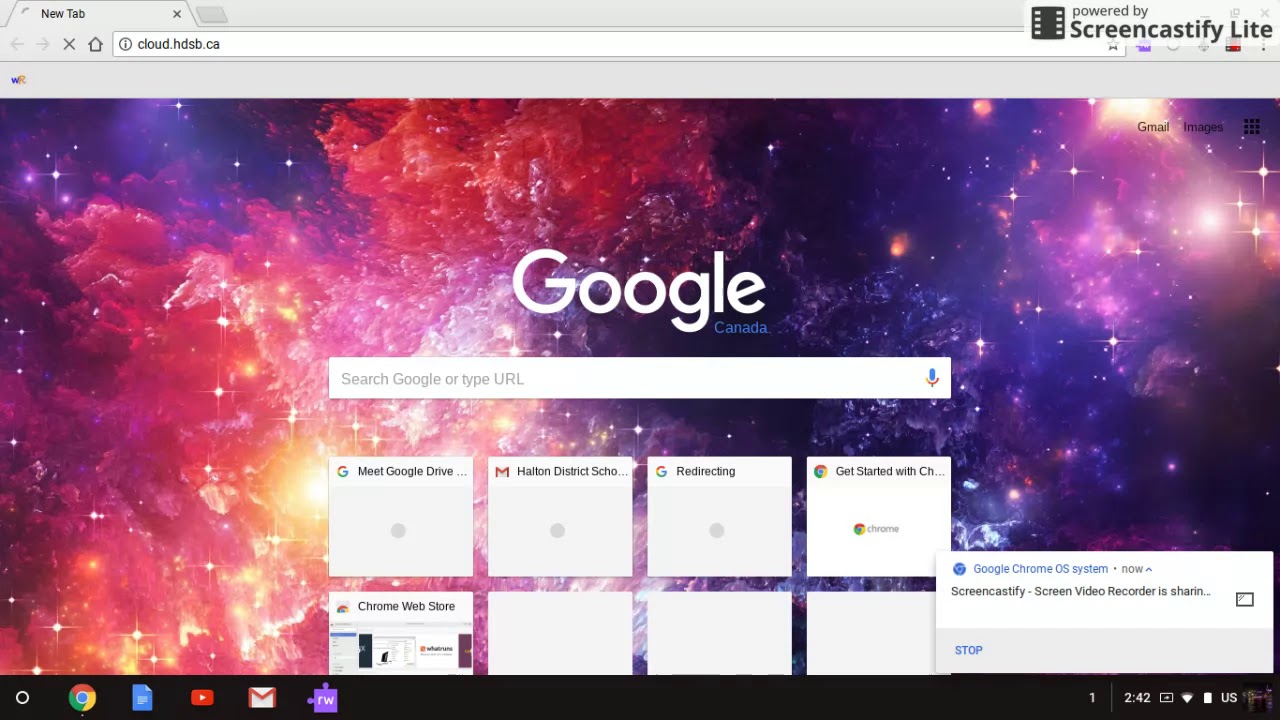This screenshot has height=720, width=1280.
Task: Open the Gmail link
Action: click(1153, 127)
